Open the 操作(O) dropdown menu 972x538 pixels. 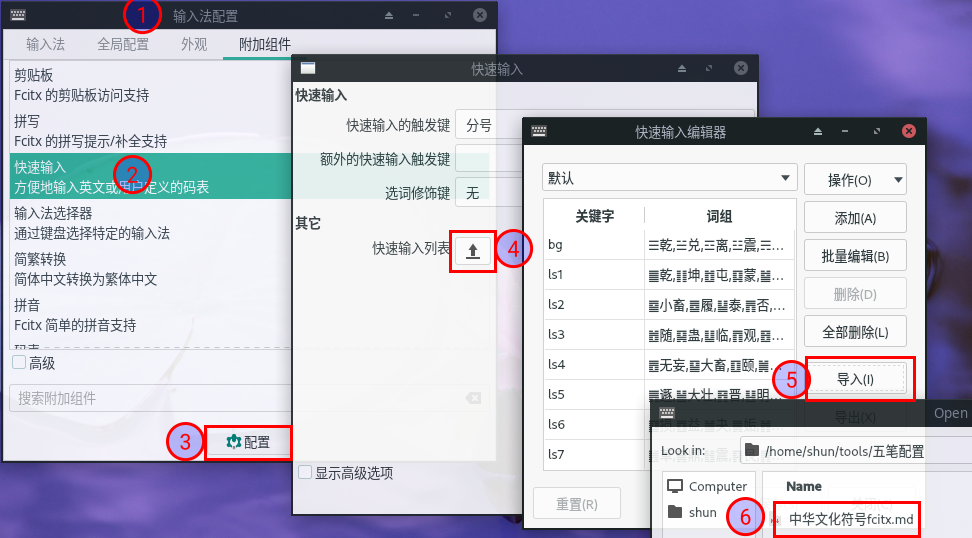(x=855, y=180)
